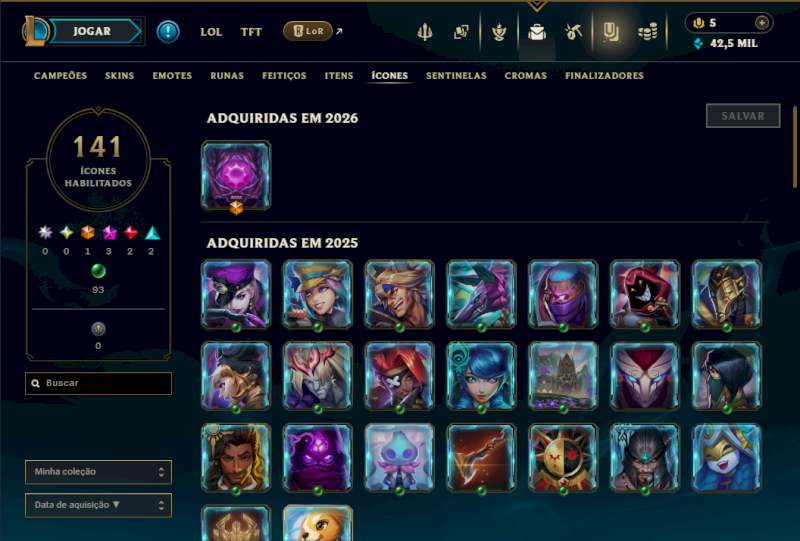This screenshot has height=541, width=800.
Task: Open the Profile wings icon
Action: point(498,32)
